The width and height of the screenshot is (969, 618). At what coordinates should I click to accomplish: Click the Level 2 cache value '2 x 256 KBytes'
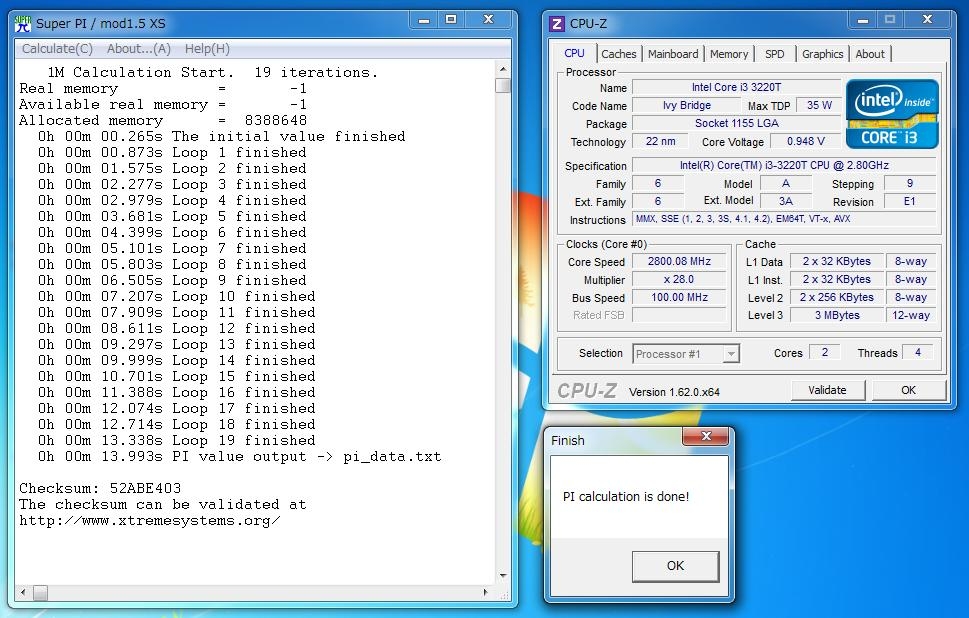click(x=837, y=297)
